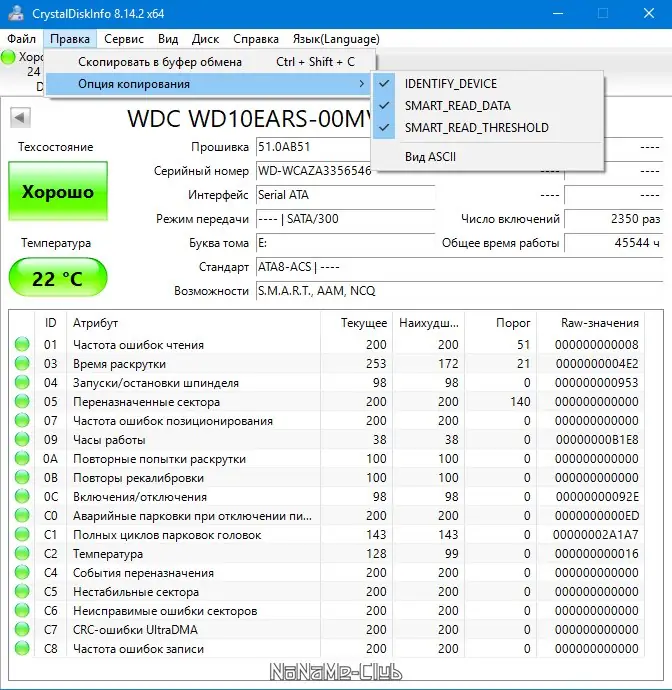Click the CrystalDiskInfo app icon in title bar
672x690 pixels.
pos(16,13)
